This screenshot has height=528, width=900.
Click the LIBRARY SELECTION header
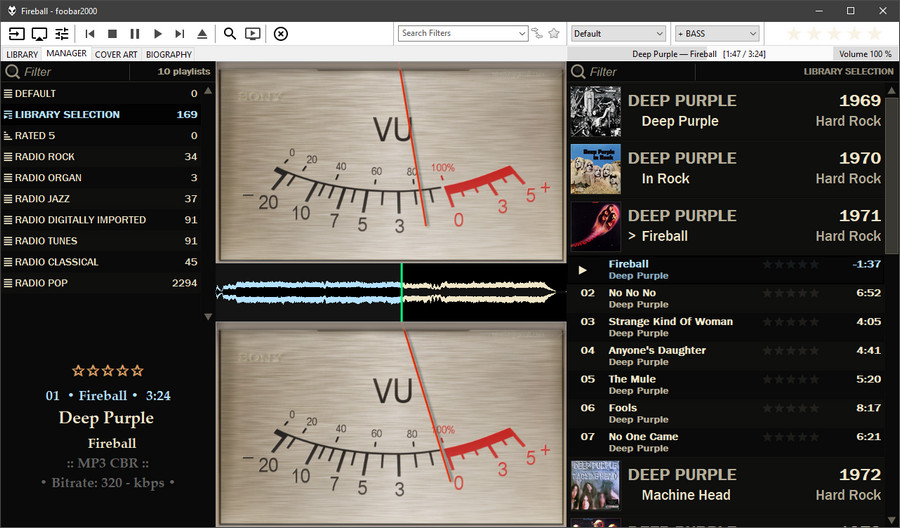pyautogui.click(x=848, y=71)
